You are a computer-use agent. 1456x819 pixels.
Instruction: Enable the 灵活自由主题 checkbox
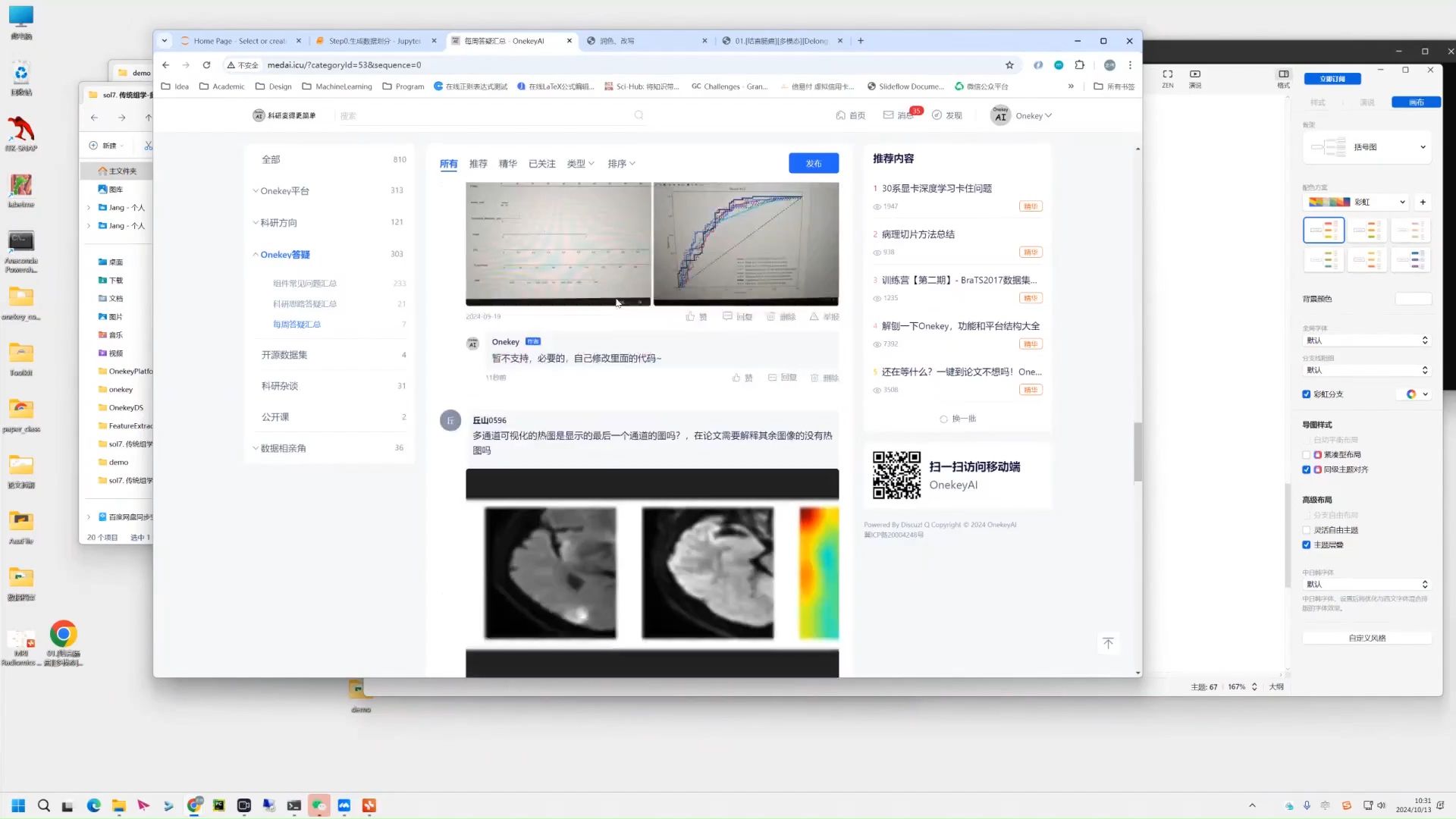point(1306,530)
